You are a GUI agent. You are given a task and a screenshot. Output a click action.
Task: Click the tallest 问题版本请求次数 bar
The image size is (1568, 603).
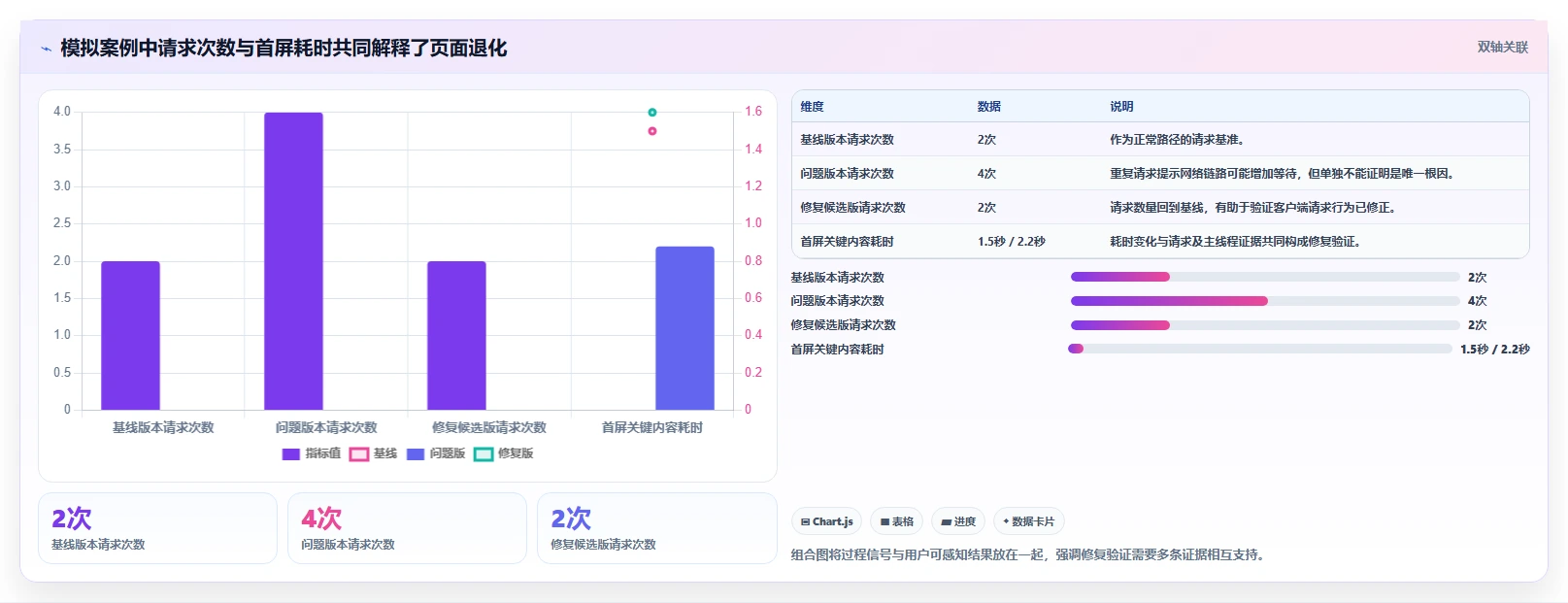[293, 261]
